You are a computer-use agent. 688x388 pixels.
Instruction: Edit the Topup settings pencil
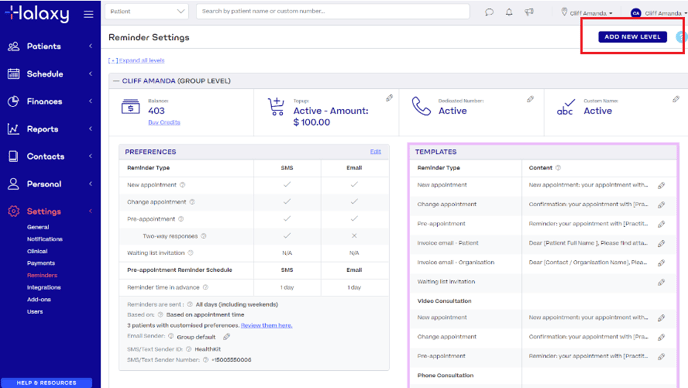[389, 98]
